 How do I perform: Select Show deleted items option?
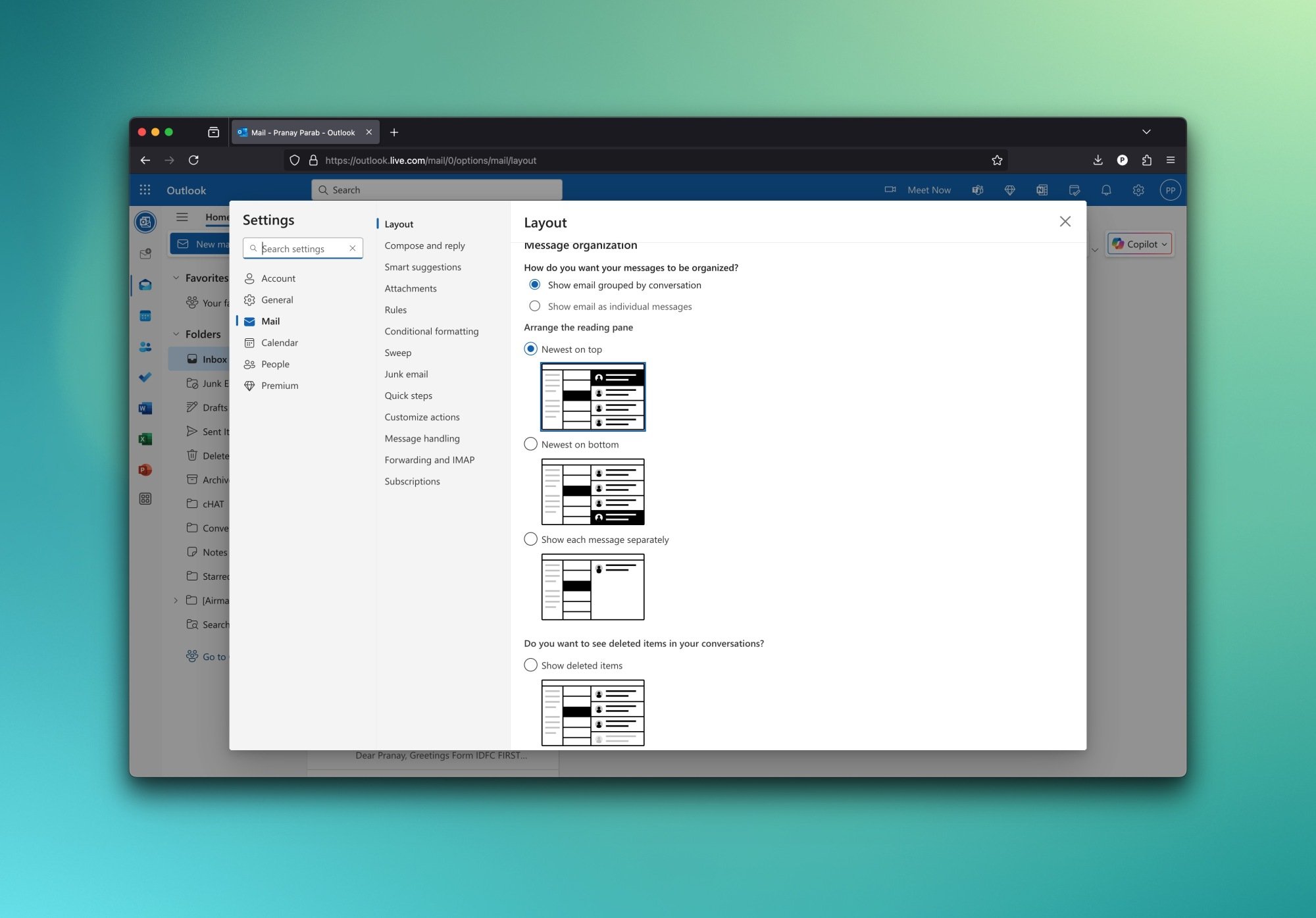tap(530, 665)
